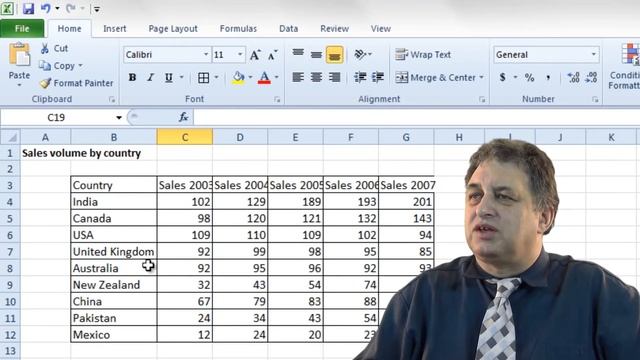Open the Alignment dialog launcher

pos(482,100)
